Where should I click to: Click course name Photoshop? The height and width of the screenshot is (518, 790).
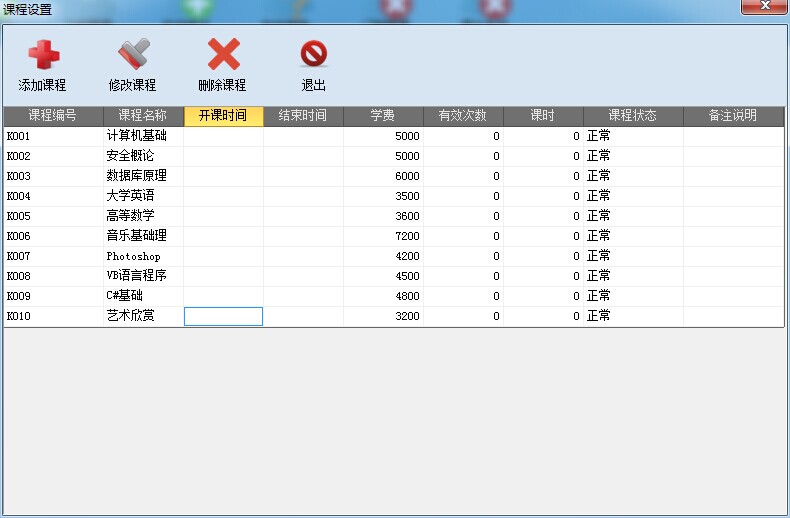[134, 256]
